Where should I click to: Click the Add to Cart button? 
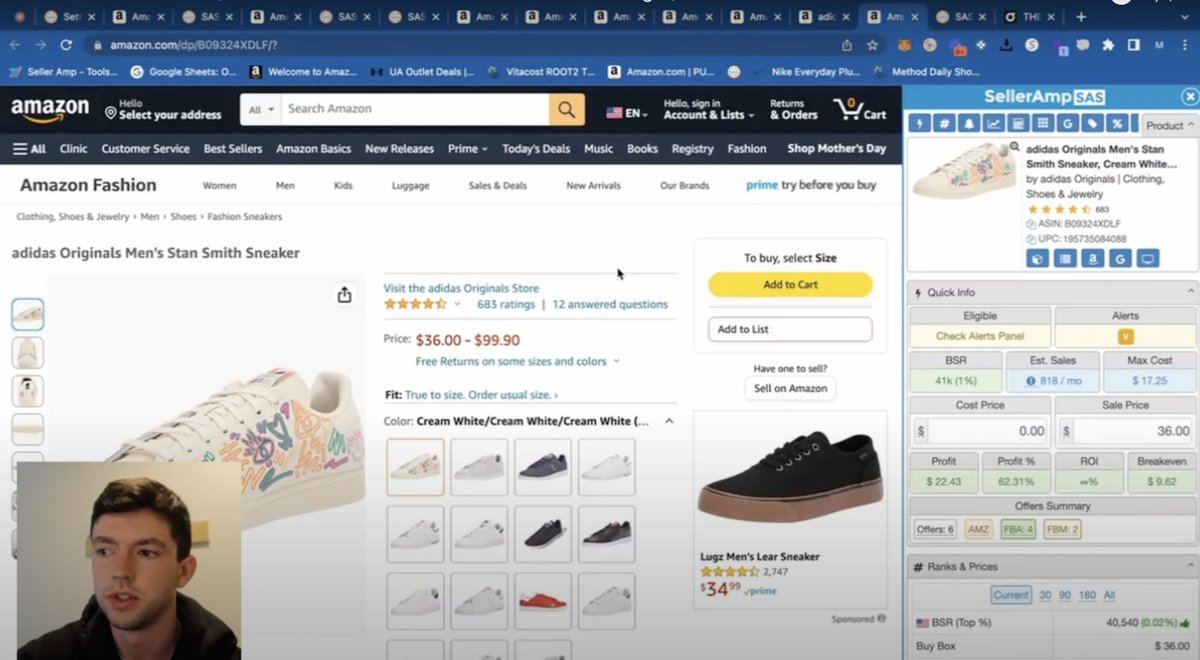(x=789, y=284)
